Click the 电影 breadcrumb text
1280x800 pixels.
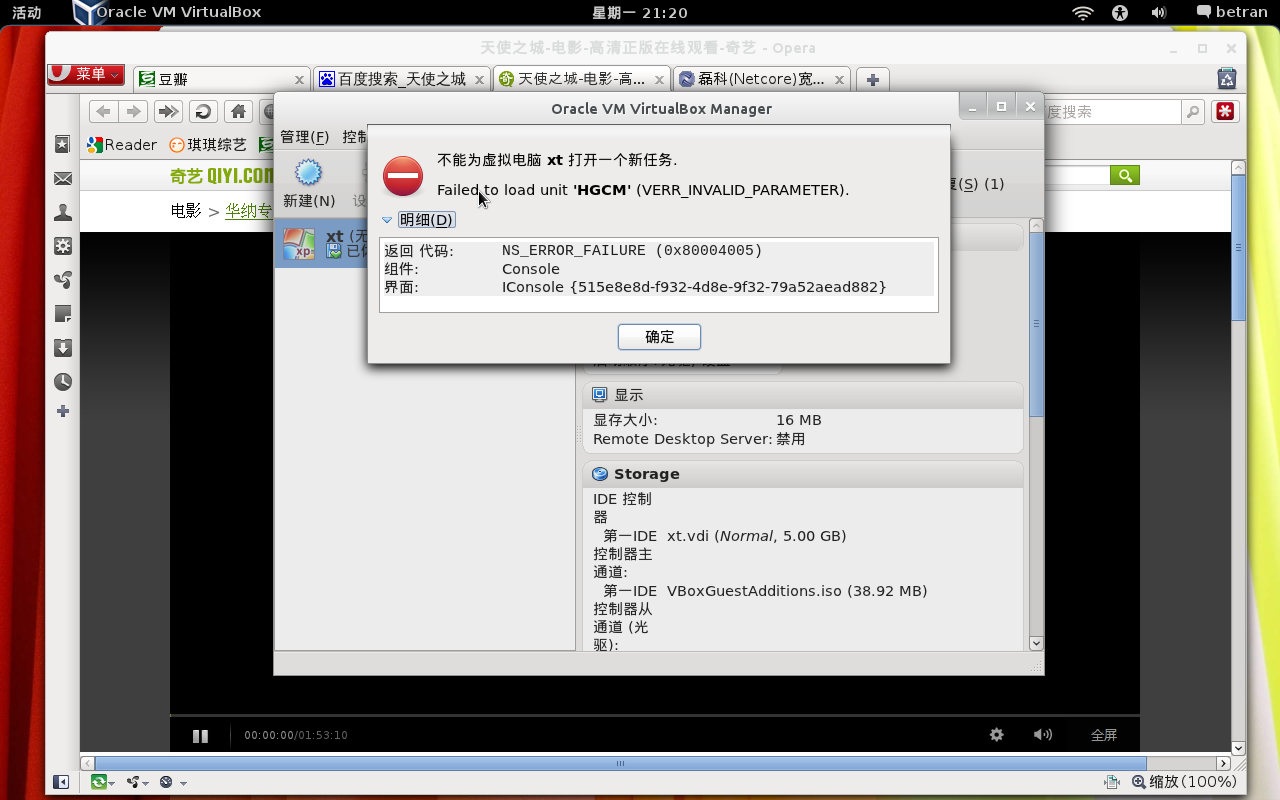click(x=186, y=211)
